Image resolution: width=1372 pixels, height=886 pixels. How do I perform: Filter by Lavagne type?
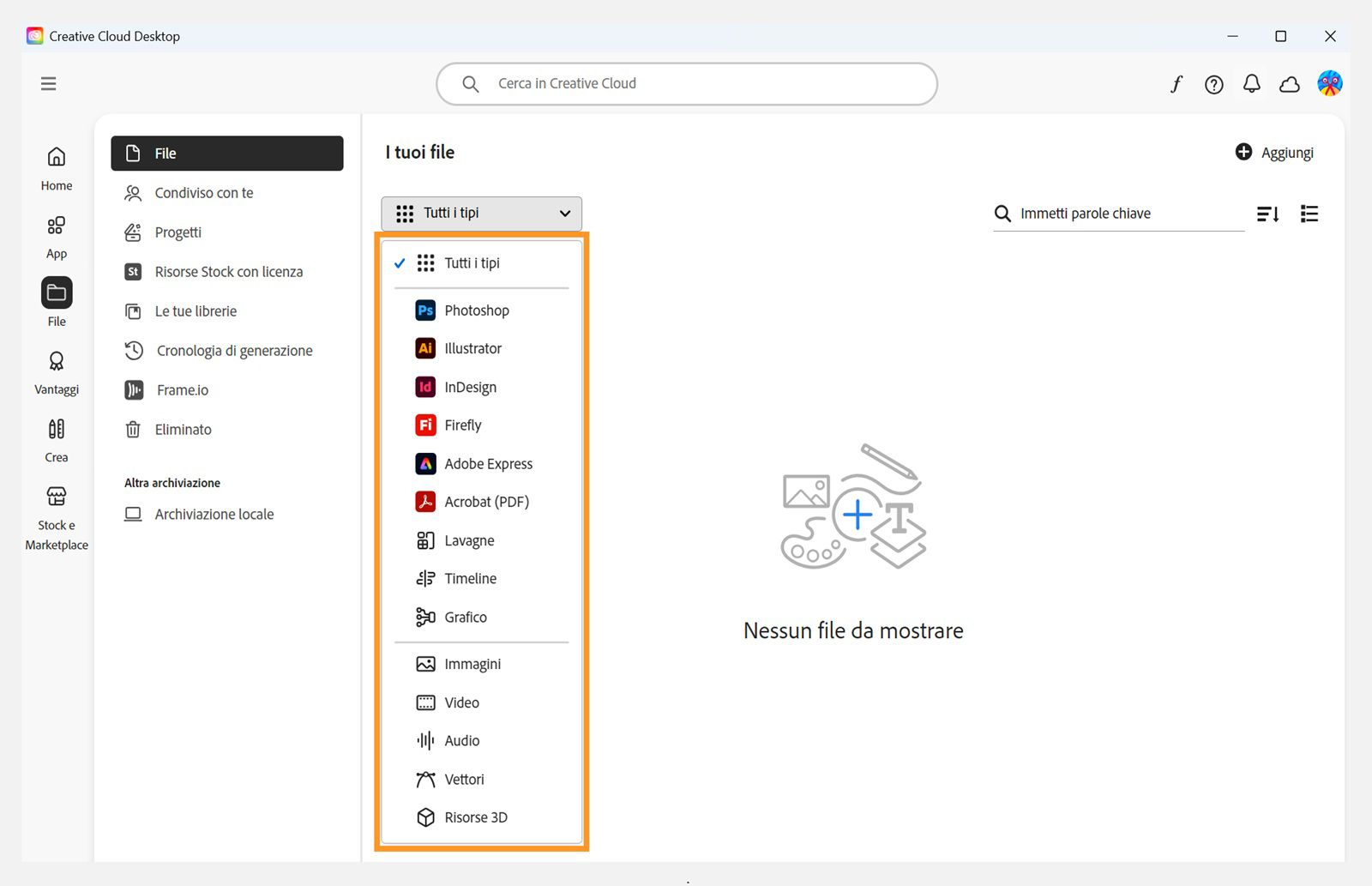coord(482,540)
